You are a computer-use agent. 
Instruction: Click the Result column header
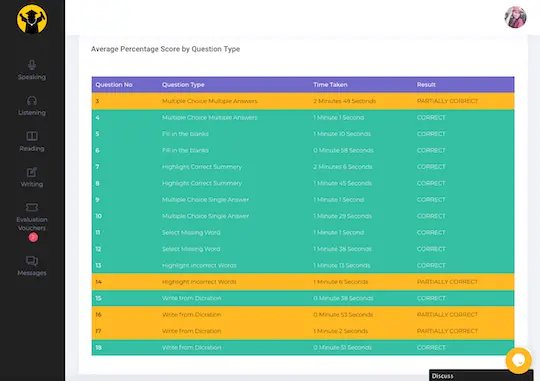[426, 84]
